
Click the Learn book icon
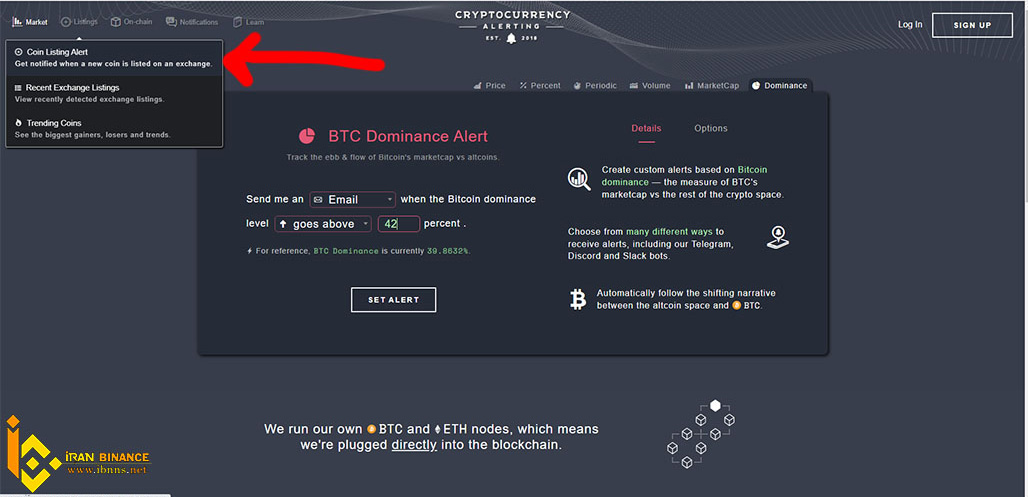237,22
